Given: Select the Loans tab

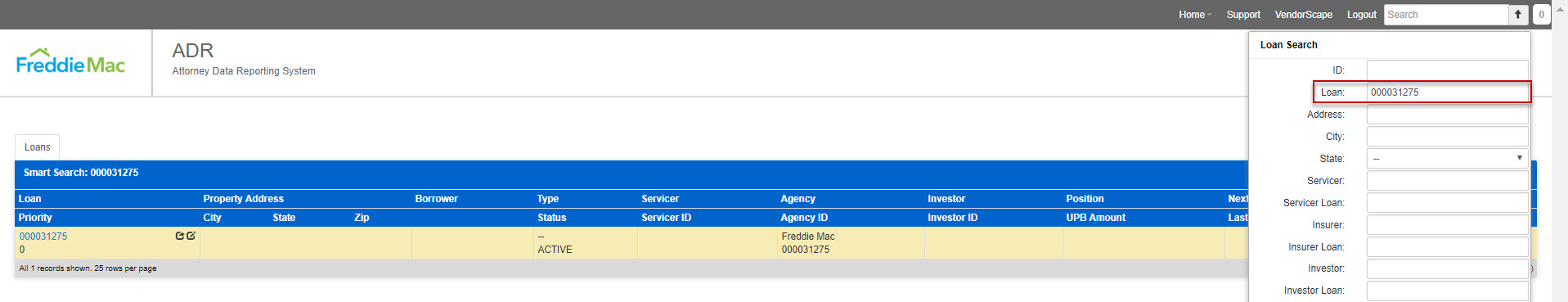Looking at the screenshot, I should point(37,147).
